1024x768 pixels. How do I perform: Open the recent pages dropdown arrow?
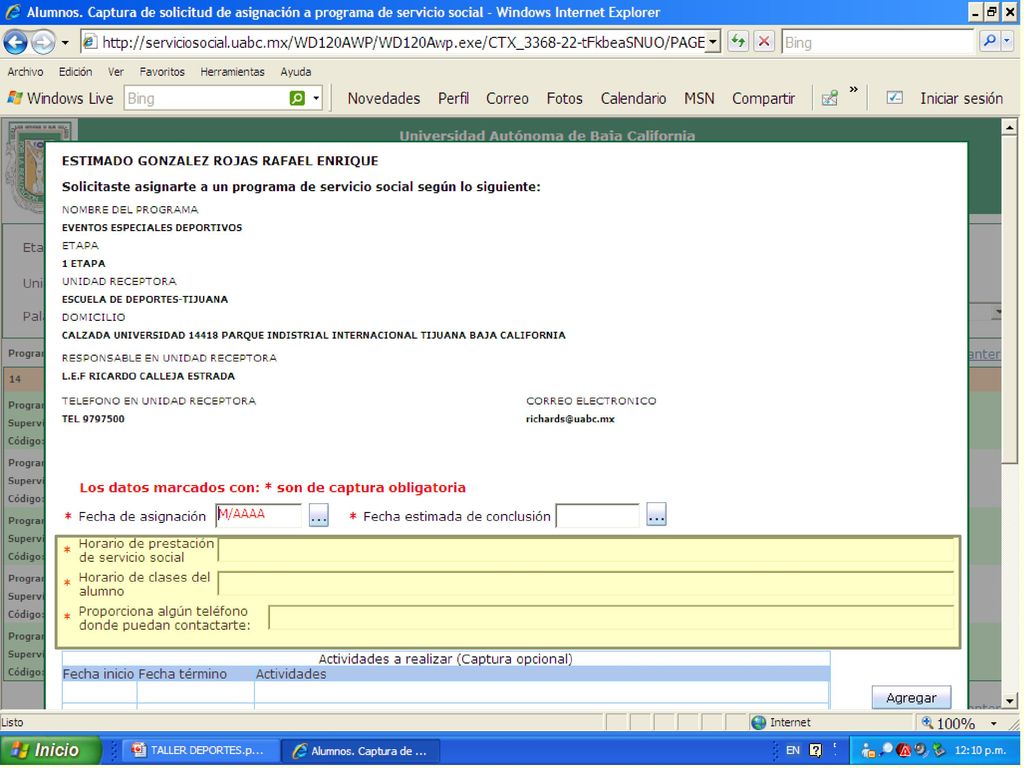(x=65, y=43)
